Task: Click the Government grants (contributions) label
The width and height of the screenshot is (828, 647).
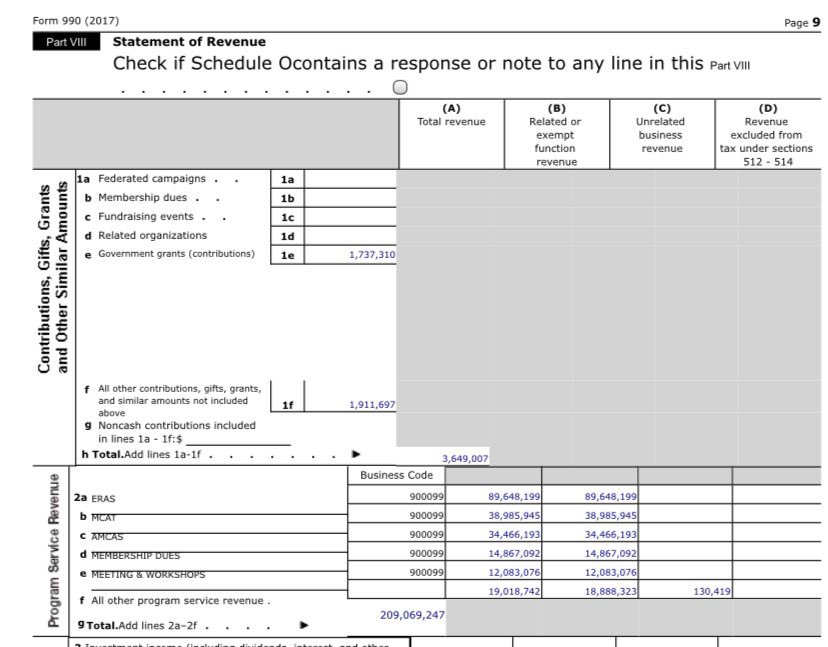Action: pos(176,254)
